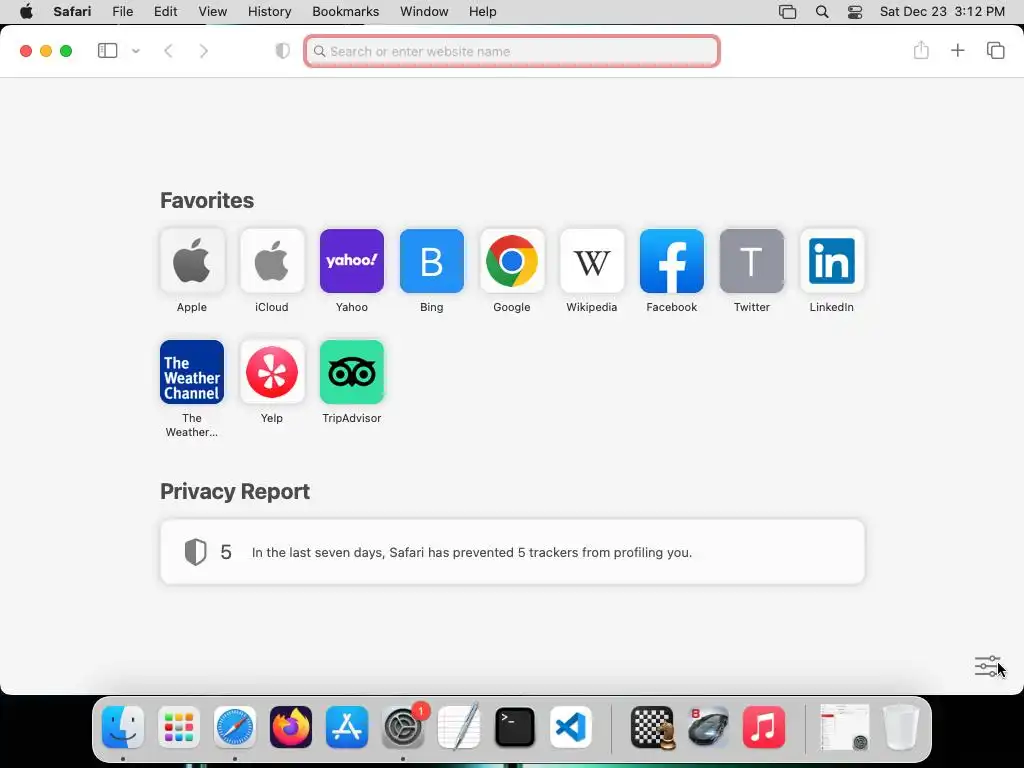Open the Apple favorite
This screenshot has width=1024, height=768.
[191, 261]
